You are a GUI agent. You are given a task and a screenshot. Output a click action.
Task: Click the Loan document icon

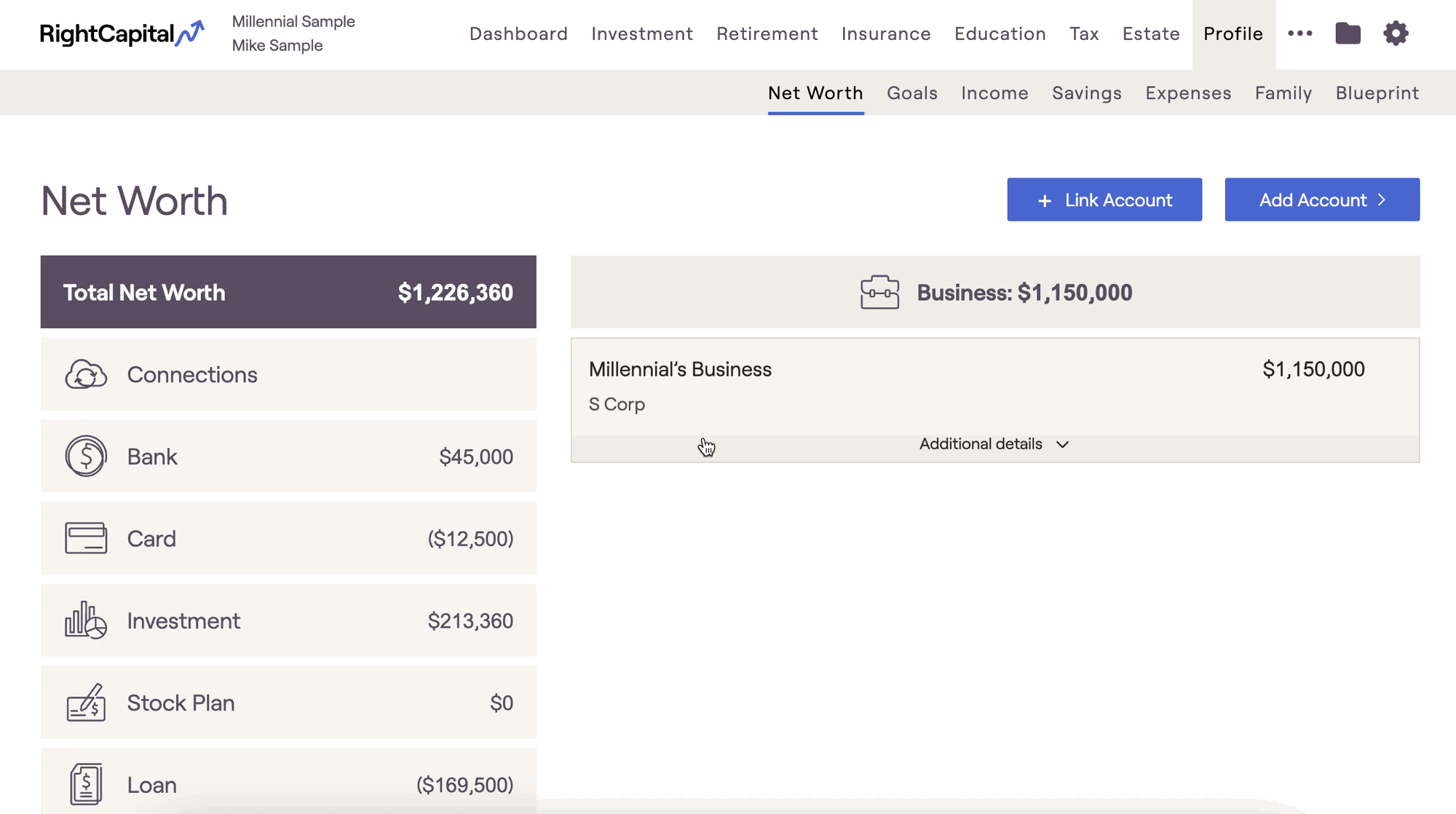[x=86, y=784]
